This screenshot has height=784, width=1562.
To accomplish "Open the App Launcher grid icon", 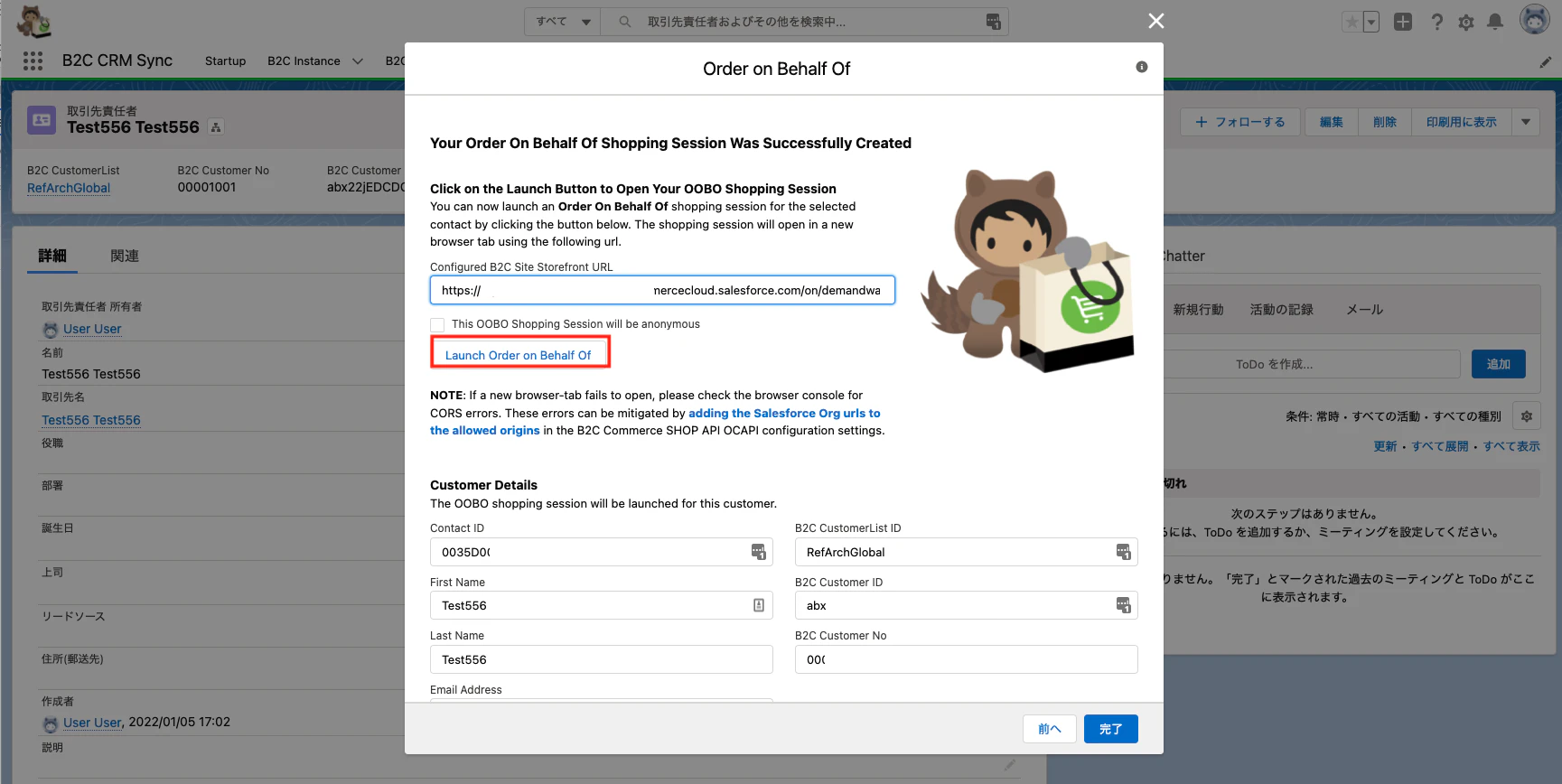I will click(x=33, y=61).
